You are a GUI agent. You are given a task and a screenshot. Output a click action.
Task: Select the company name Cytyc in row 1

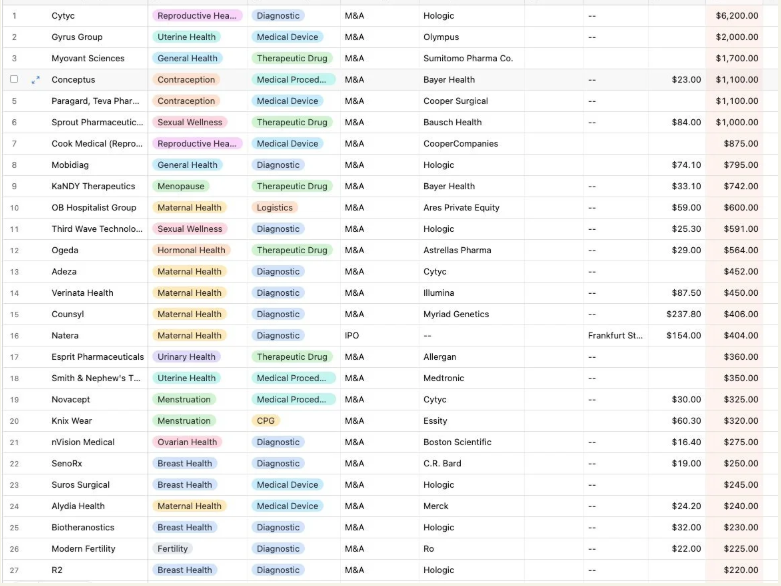pyautogui.click(x=63, y=16)
